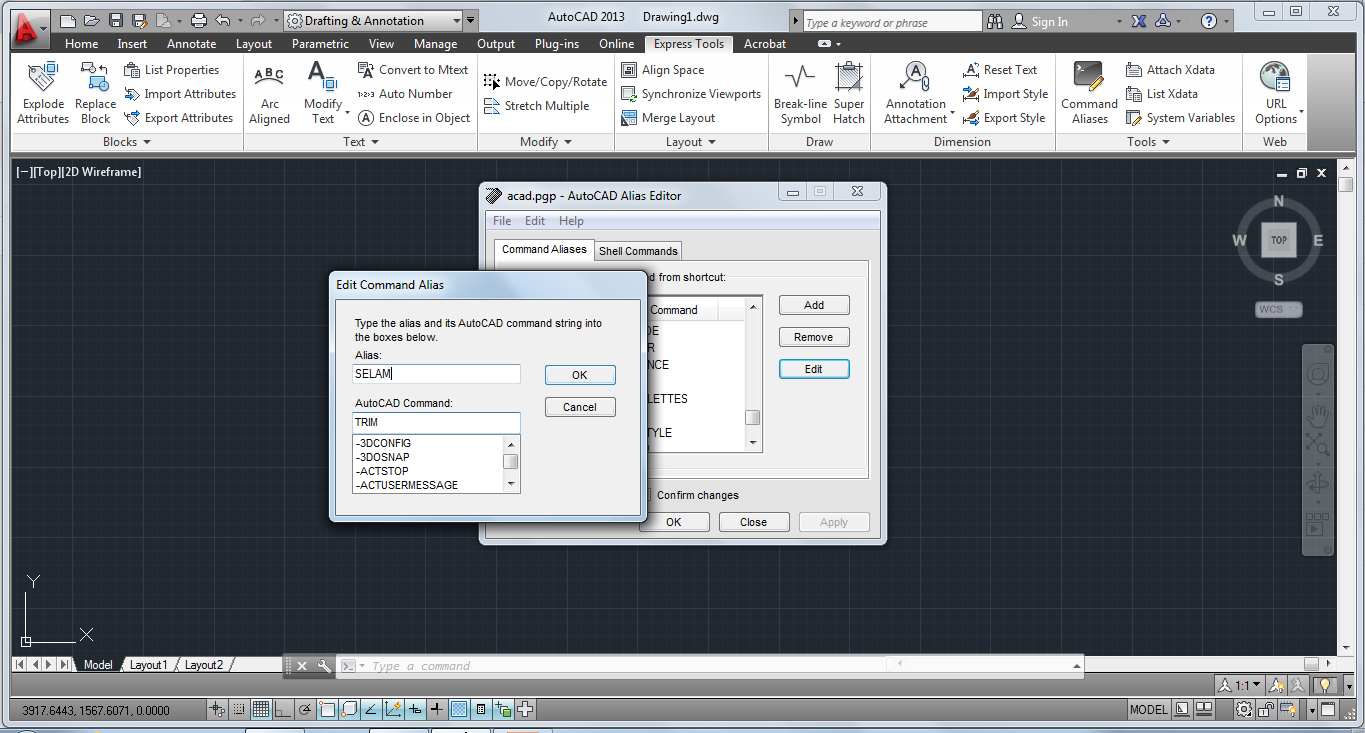Viewport: 1365px width, 733px height.
Task: Open List Properties in Blocks panel
Action: click(x=171, y=70)
